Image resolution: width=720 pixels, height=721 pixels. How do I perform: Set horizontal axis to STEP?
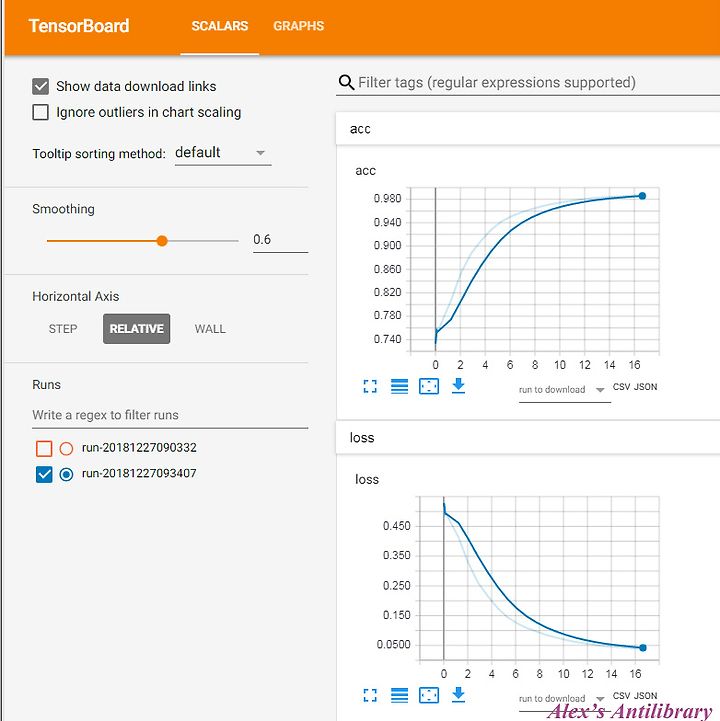[x=63, y=329]
